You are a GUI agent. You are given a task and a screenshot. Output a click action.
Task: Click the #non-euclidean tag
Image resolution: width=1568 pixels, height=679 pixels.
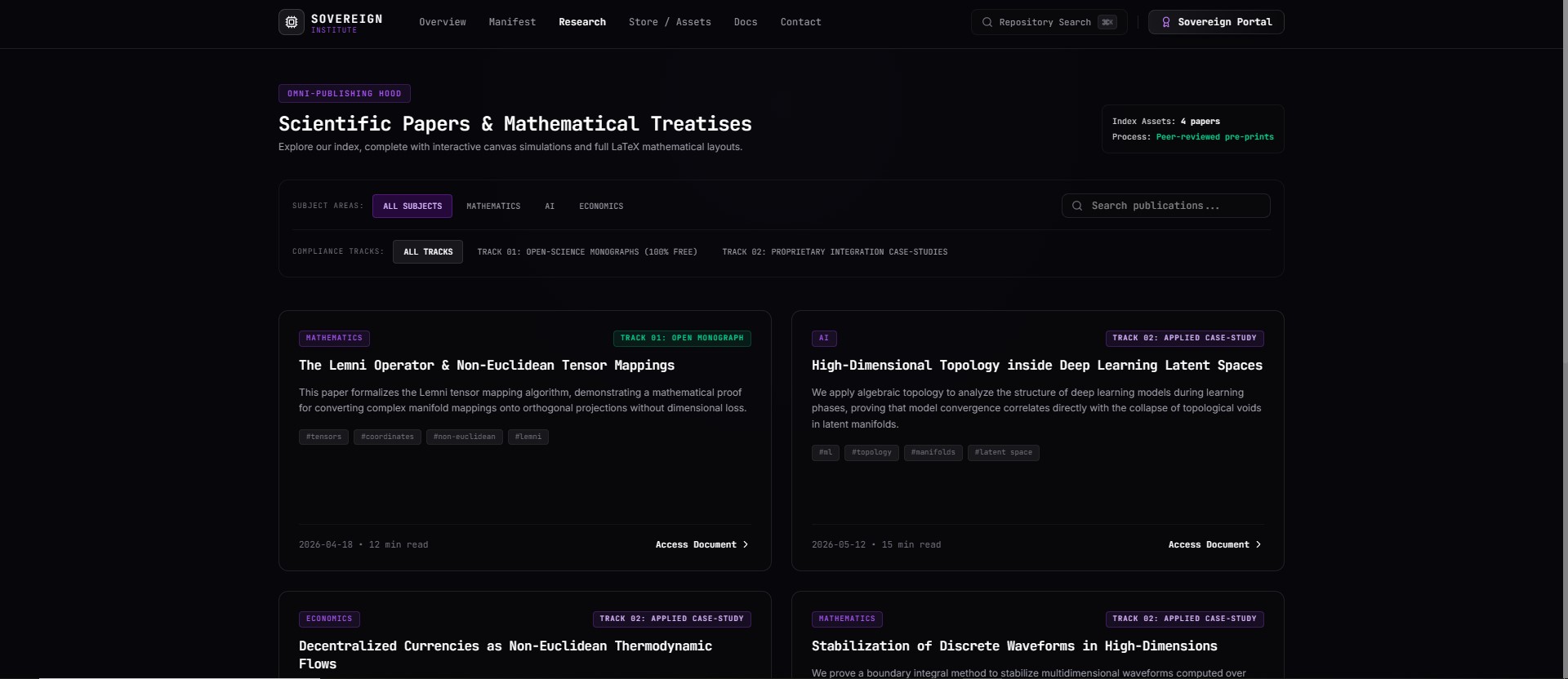point(464,437)
